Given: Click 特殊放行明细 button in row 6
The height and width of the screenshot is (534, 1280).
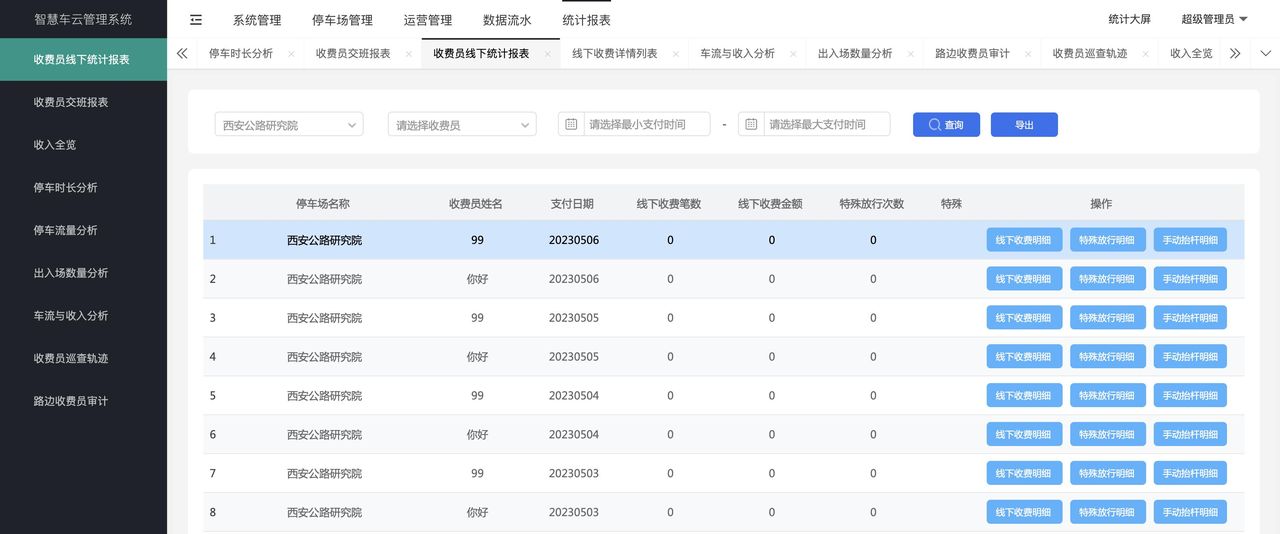Looking at the screenshot, I should (x=1107, y=435).
